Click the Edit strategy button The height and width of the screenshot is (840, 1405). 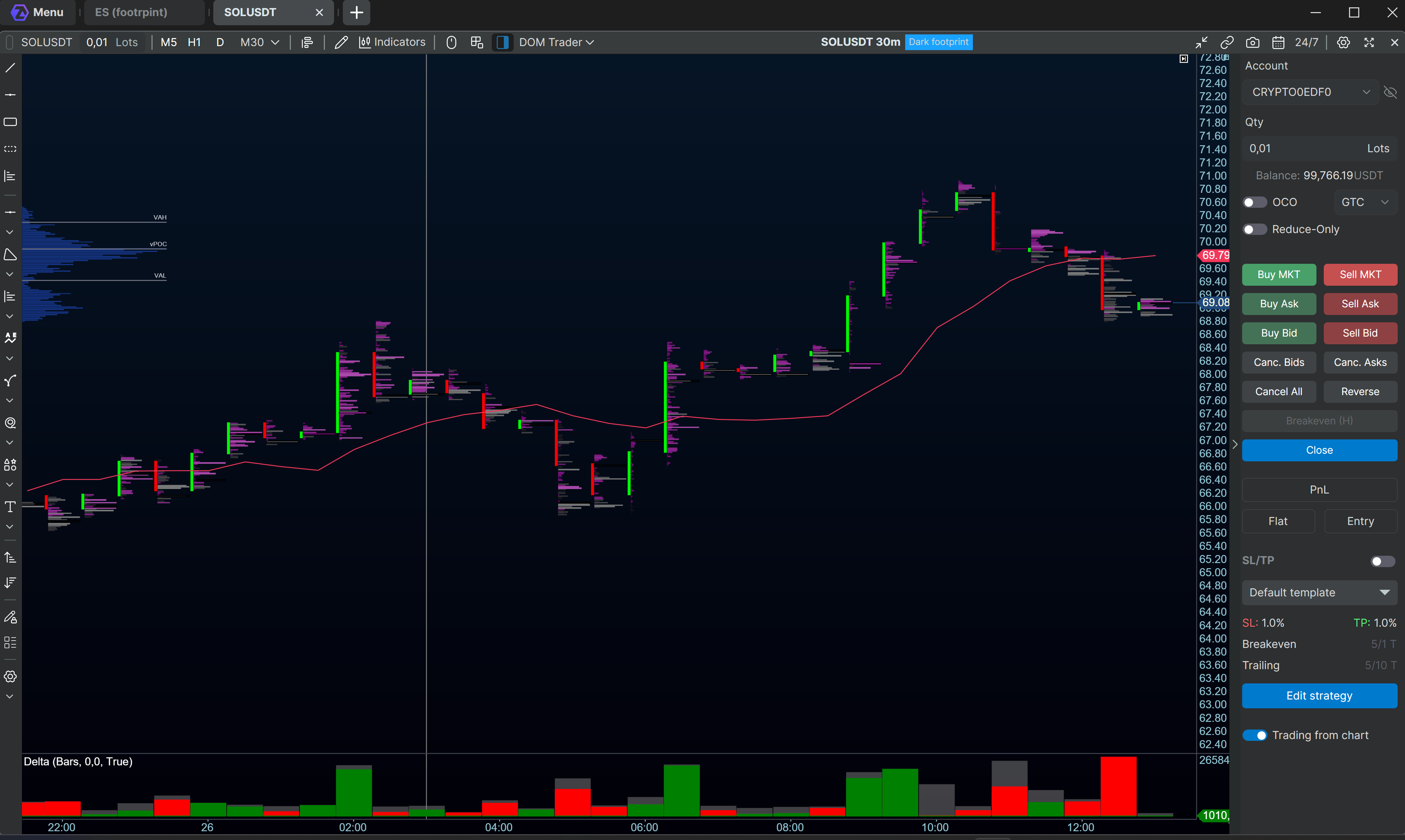[1319, 695]
